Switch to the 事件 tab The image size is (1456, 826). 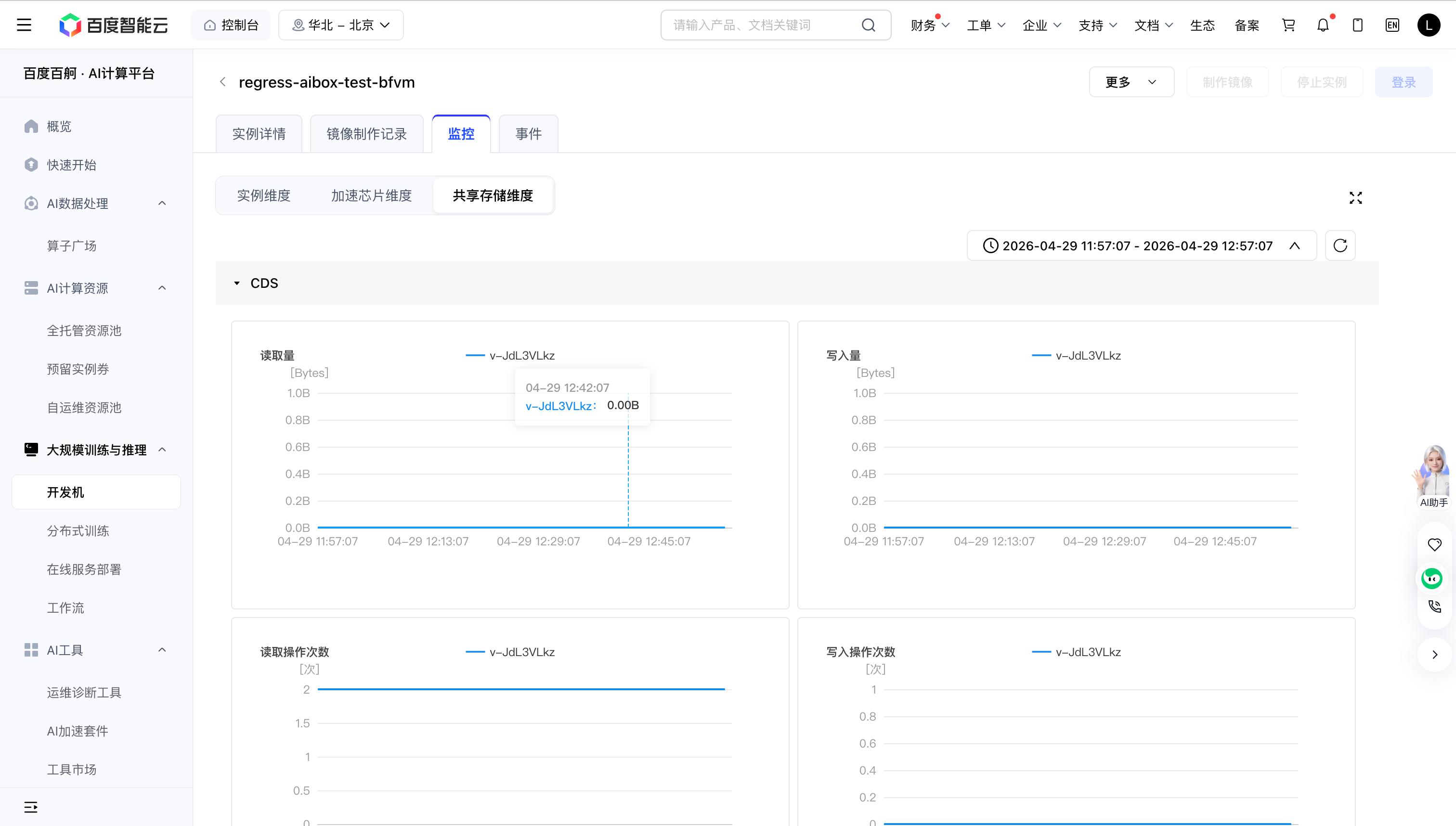tap(528, 134)
